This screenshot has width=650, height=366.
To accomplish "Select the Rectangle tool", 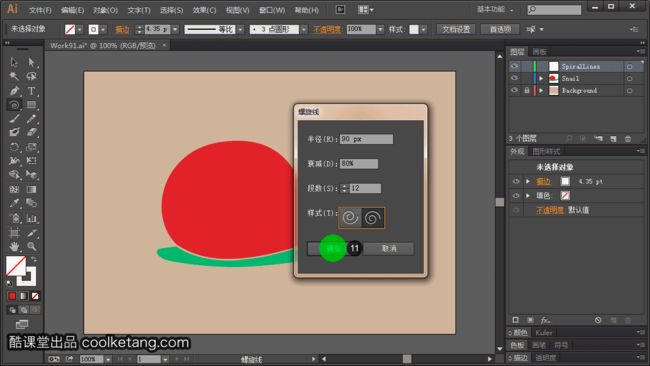I will (x=31, y=104).
